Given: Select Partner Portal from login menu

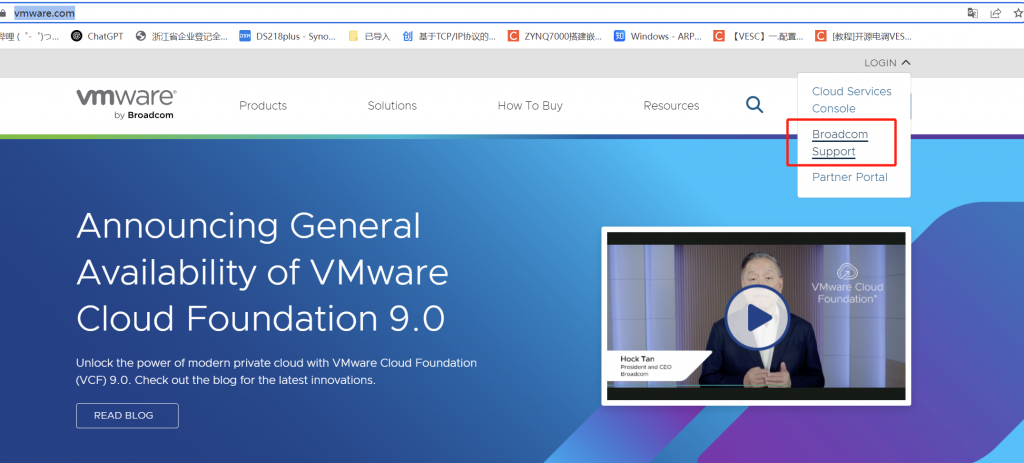Looking at the screenshot, I should [850, 177].
